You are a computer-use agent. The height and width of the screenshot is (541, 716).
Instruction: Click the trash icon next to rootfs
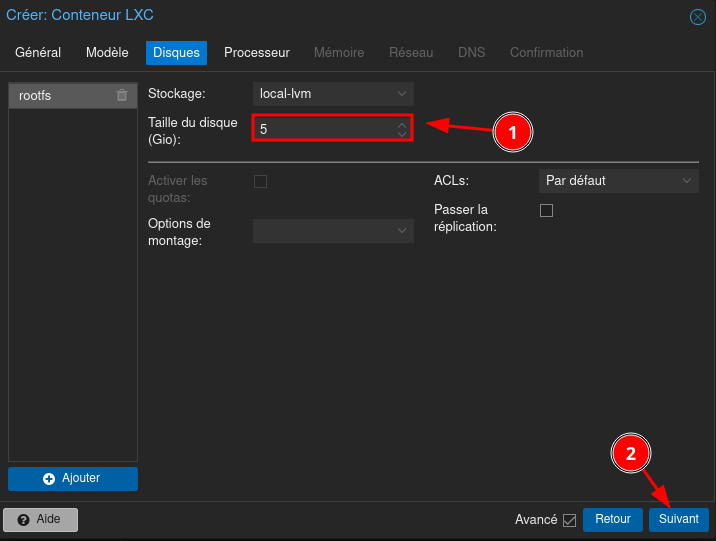tap(122, 95)
